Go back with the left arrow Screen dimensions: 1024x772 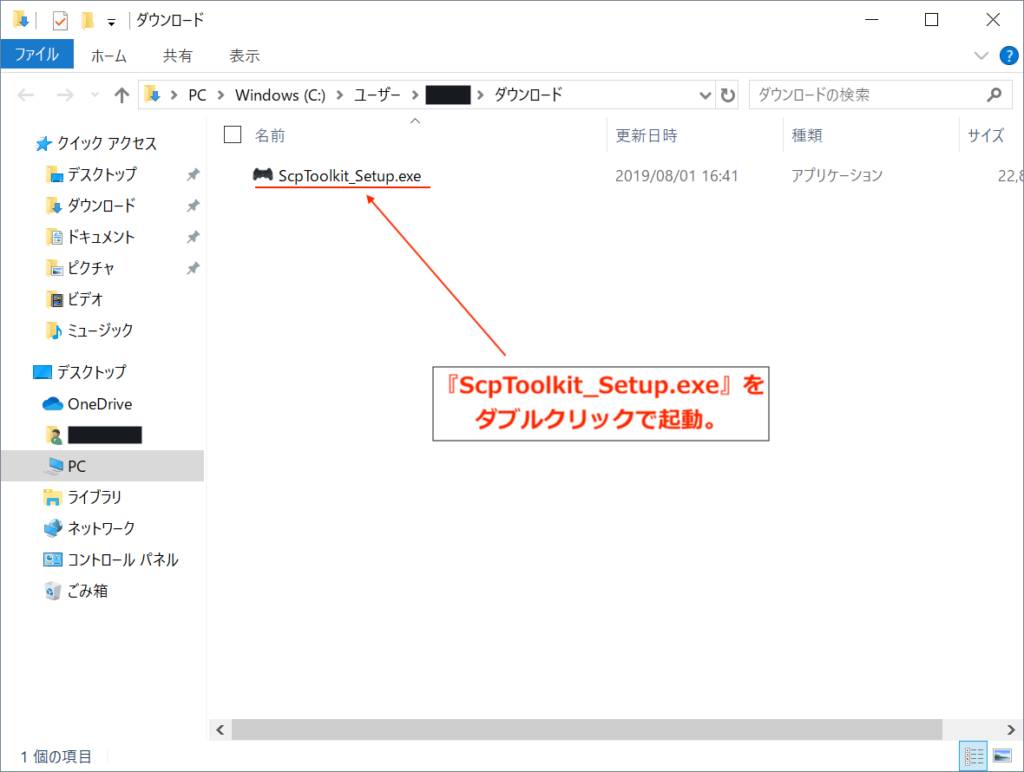25,95
